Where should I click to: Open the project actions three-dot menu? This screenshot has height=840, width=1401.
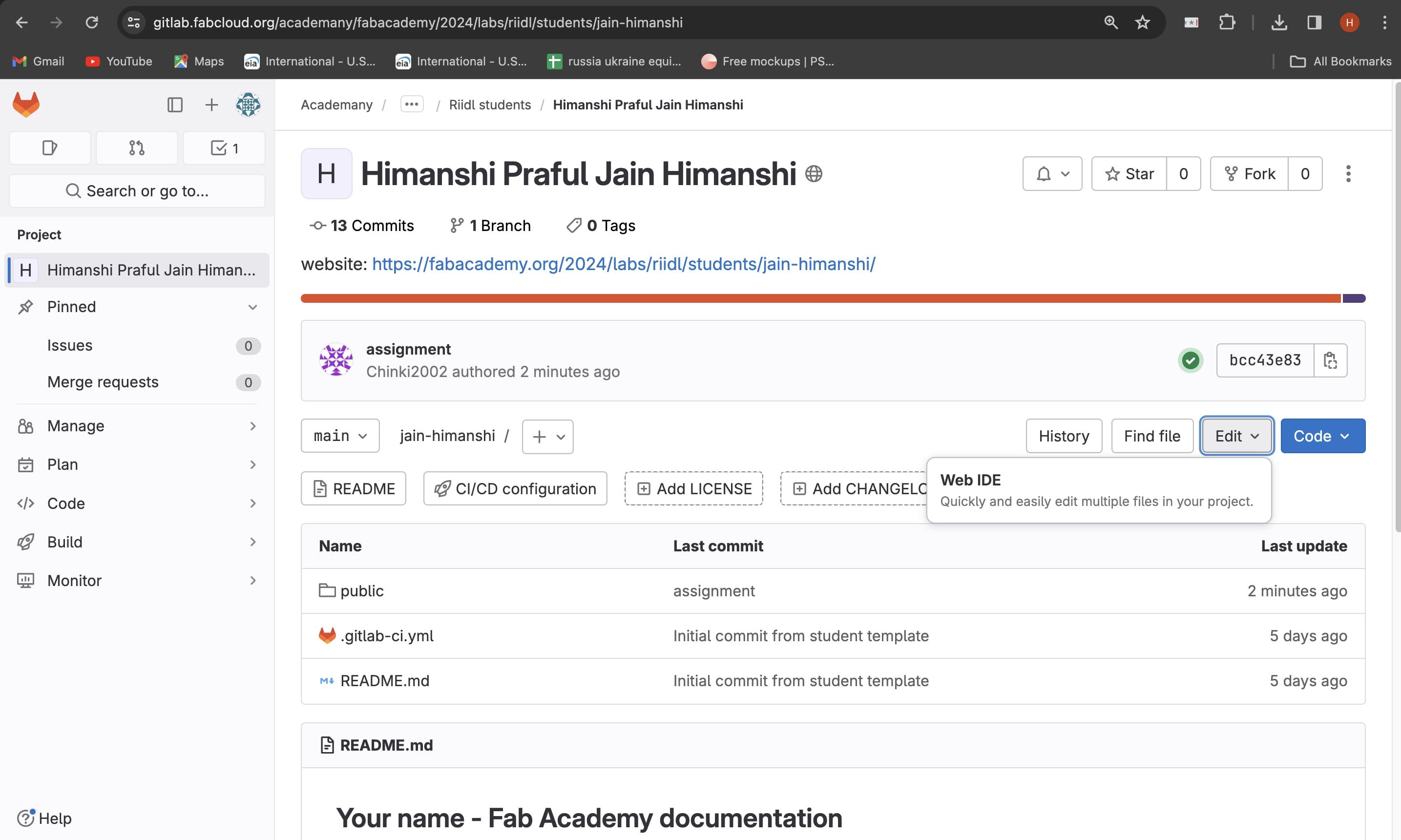[1348, 174]
